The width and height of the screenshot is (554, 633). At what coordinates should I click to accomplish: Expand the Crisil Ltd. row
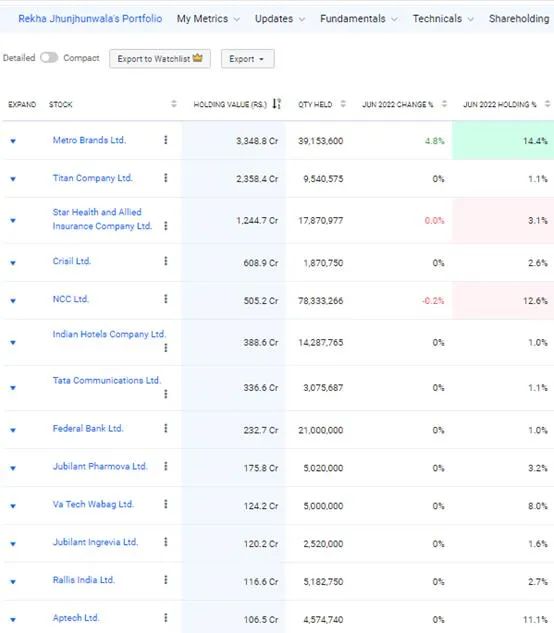13,263
